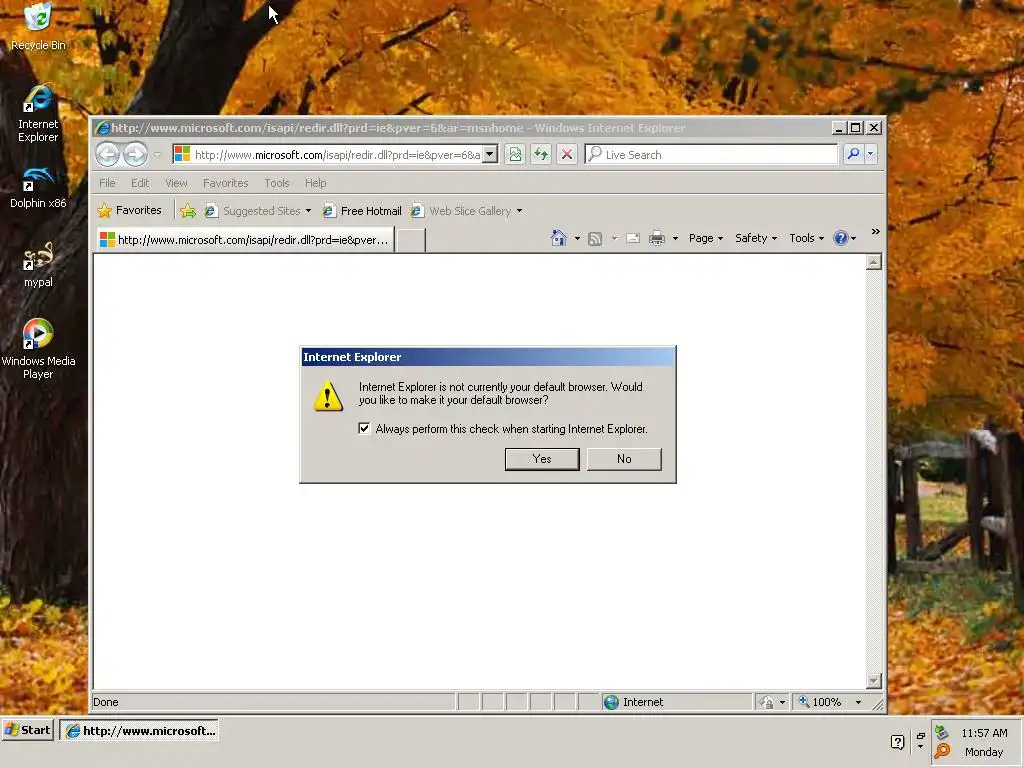Open the Tools command bar dropdown
Image resolution: width=1024 pixels, height=768 pixels.
(x=807, y=238)
